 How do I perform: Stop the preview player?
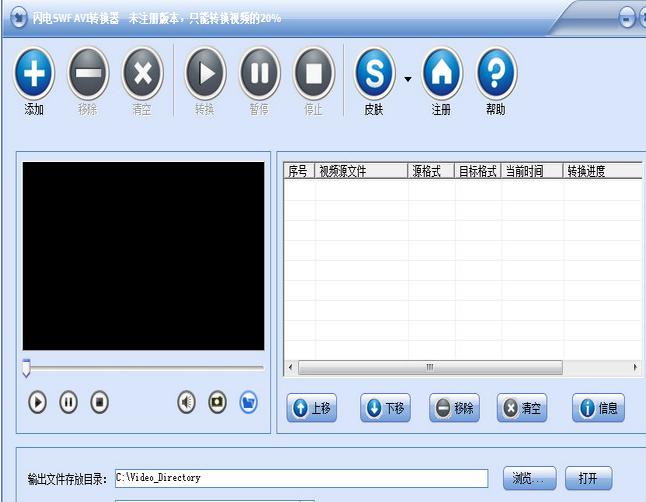point(99,402)
